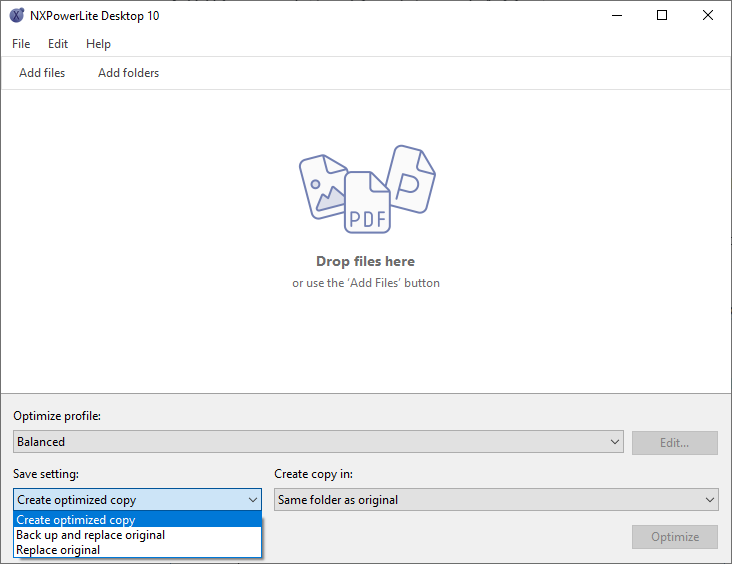732x564 pixels.
Task: Collapse the Save setting combo box
Action: (x=137, y=500)
